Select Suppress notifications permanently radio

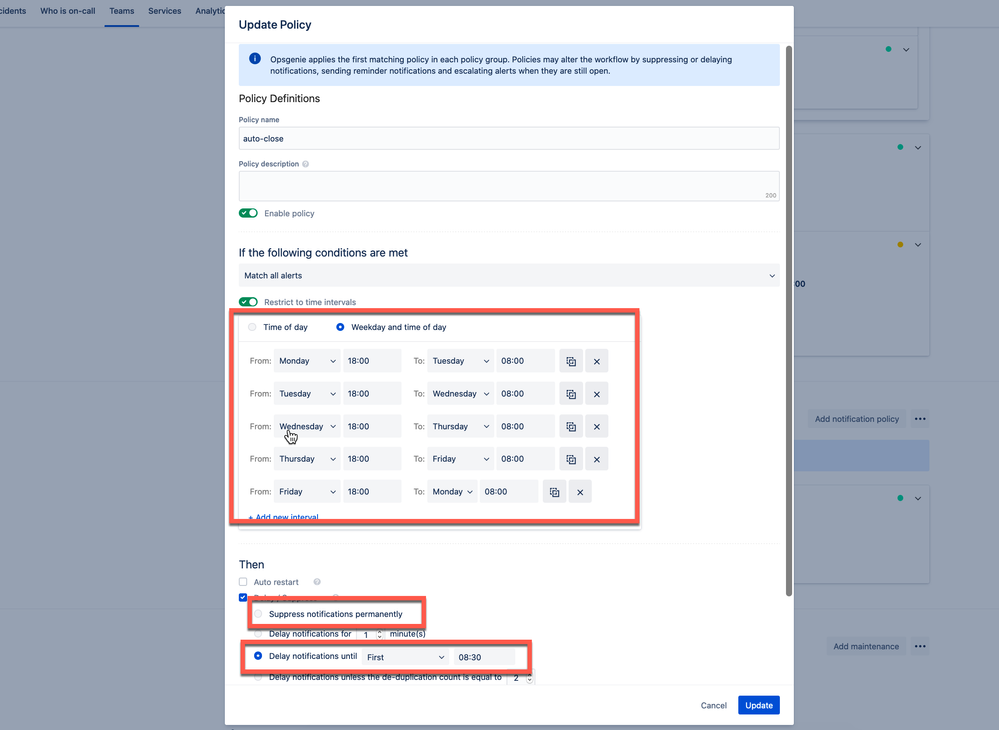pos(258,614)
